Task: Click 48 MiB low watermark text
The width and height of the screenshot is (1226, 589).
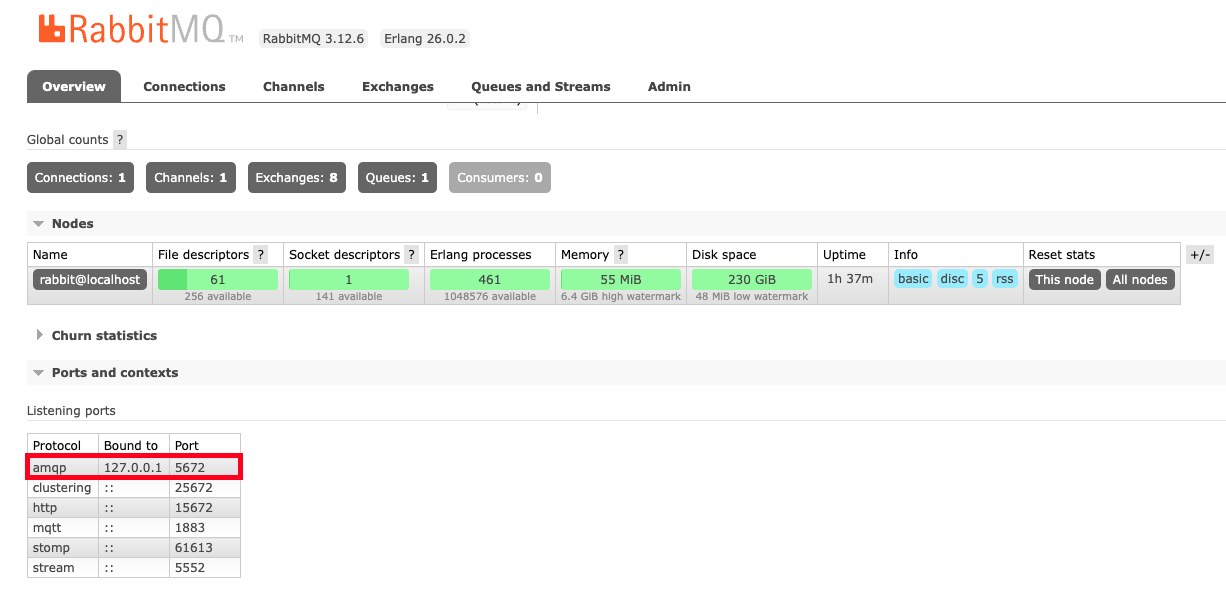Action: coord(752,297)
